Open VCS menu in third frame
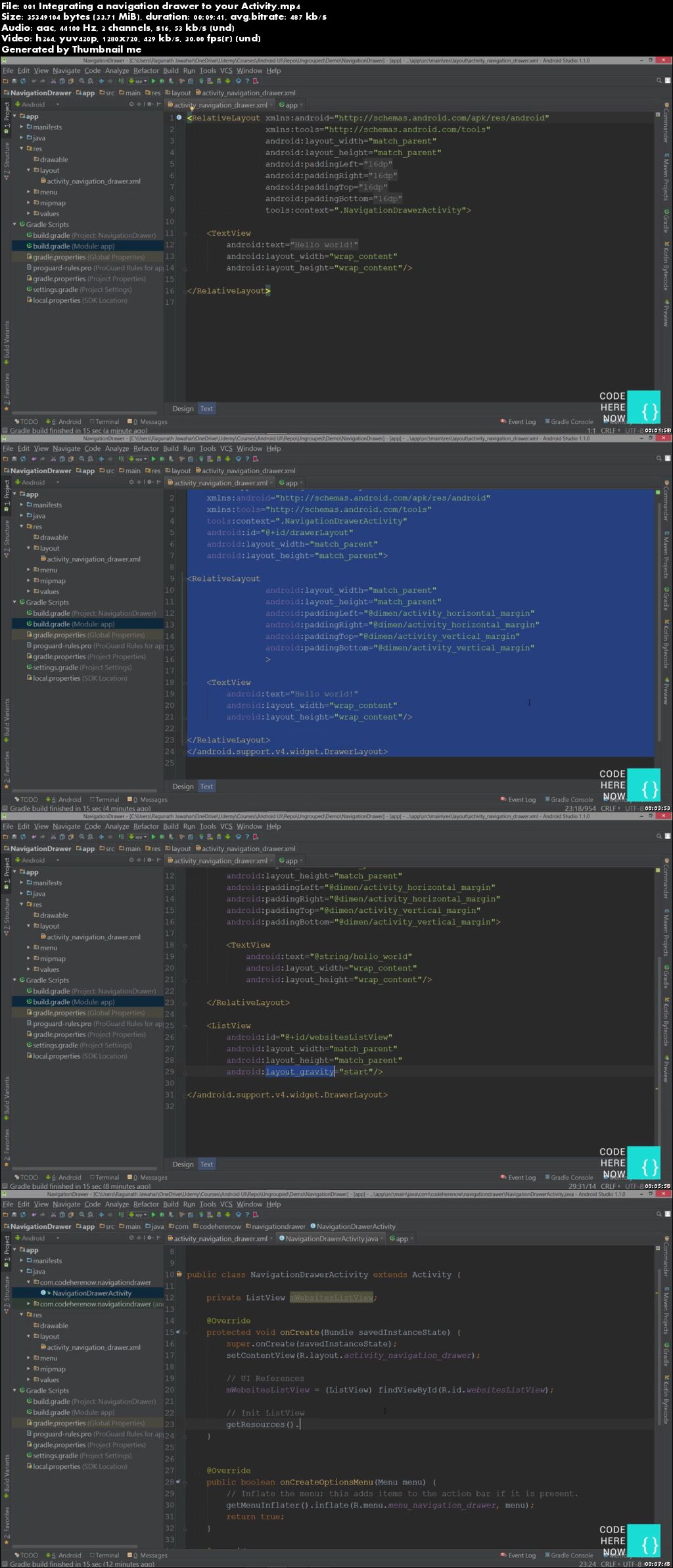The width and height of the screenshot is (673, 1568). 226,827
